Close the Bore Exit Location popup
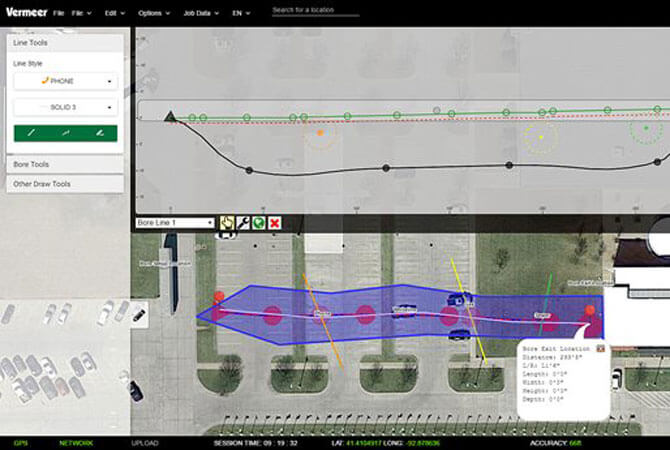 point(600,348)
